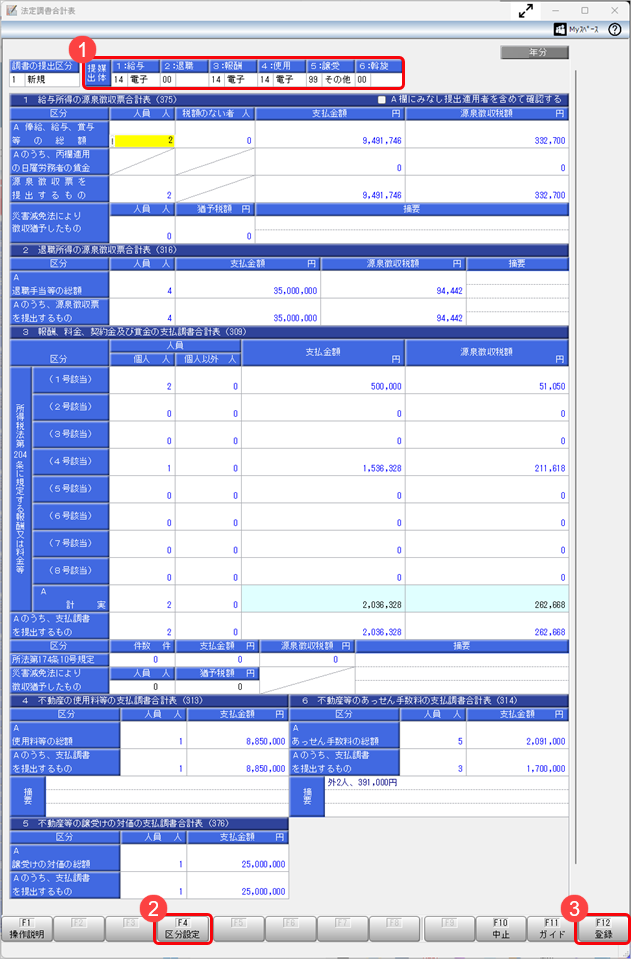Click F1 操作説明 button

coord(26,928)
